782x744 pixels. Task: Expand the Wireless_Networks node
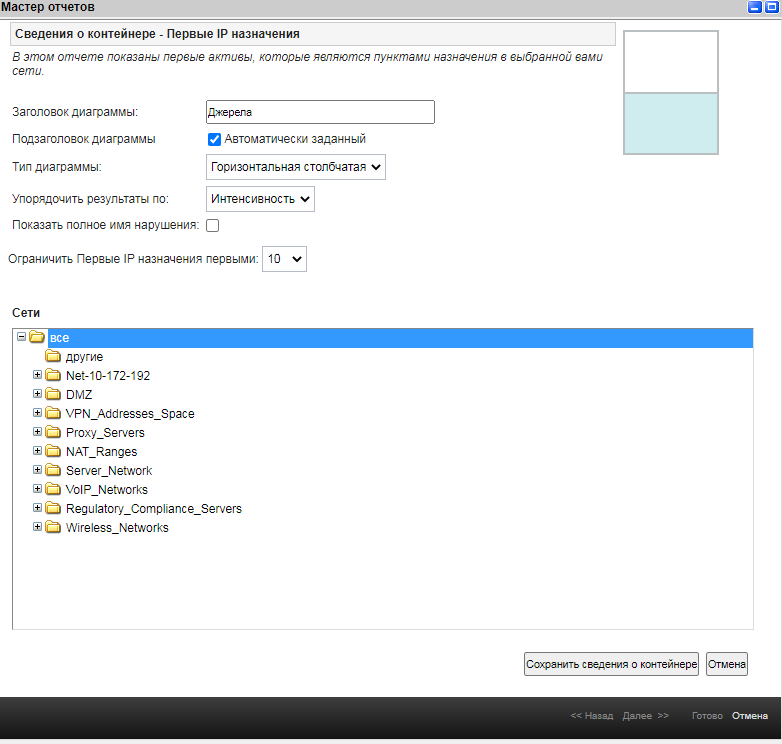click(37, 527)
